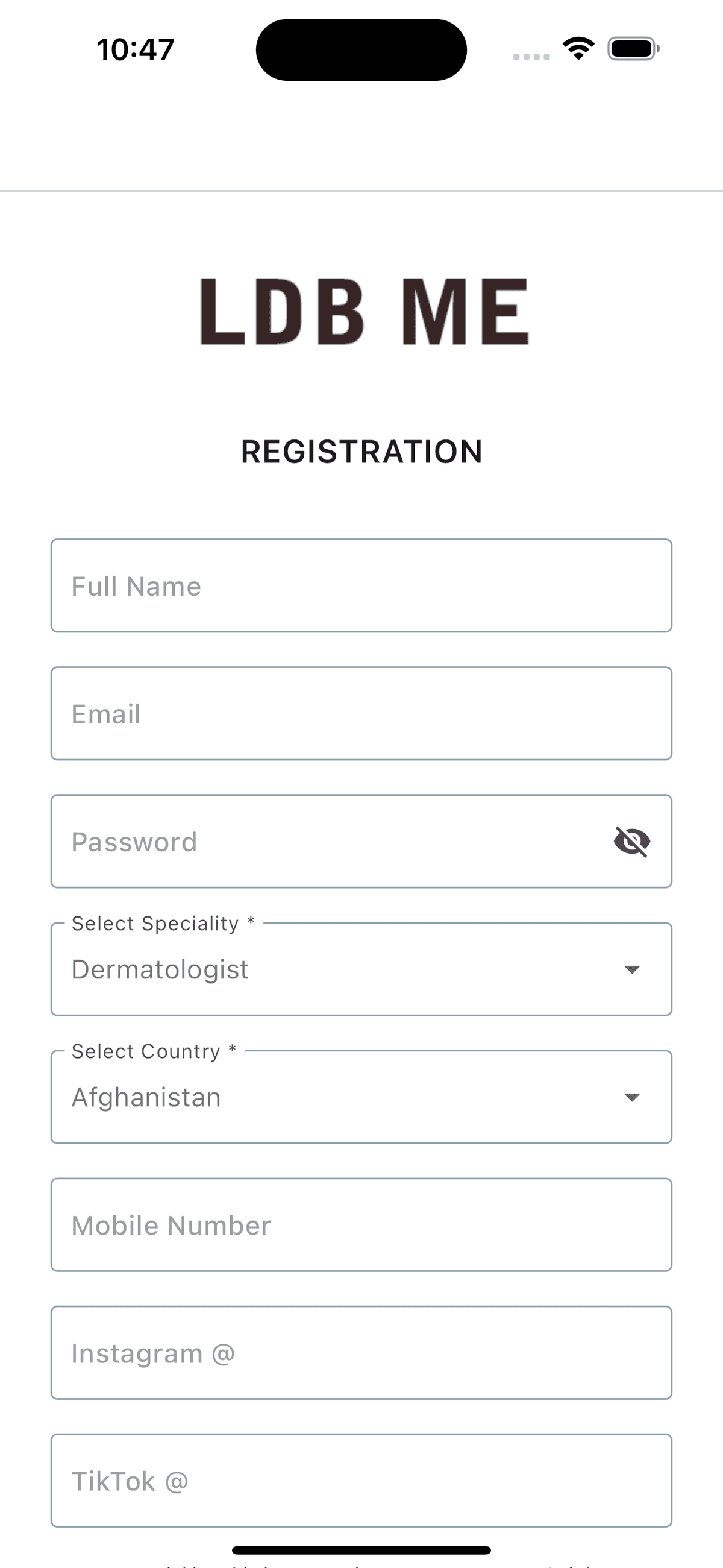The width and height of the screenshot is (723, 1568).
Task: Select the TikTok @ handle field
Action: pyautogui.click(x=361, y=1481)
